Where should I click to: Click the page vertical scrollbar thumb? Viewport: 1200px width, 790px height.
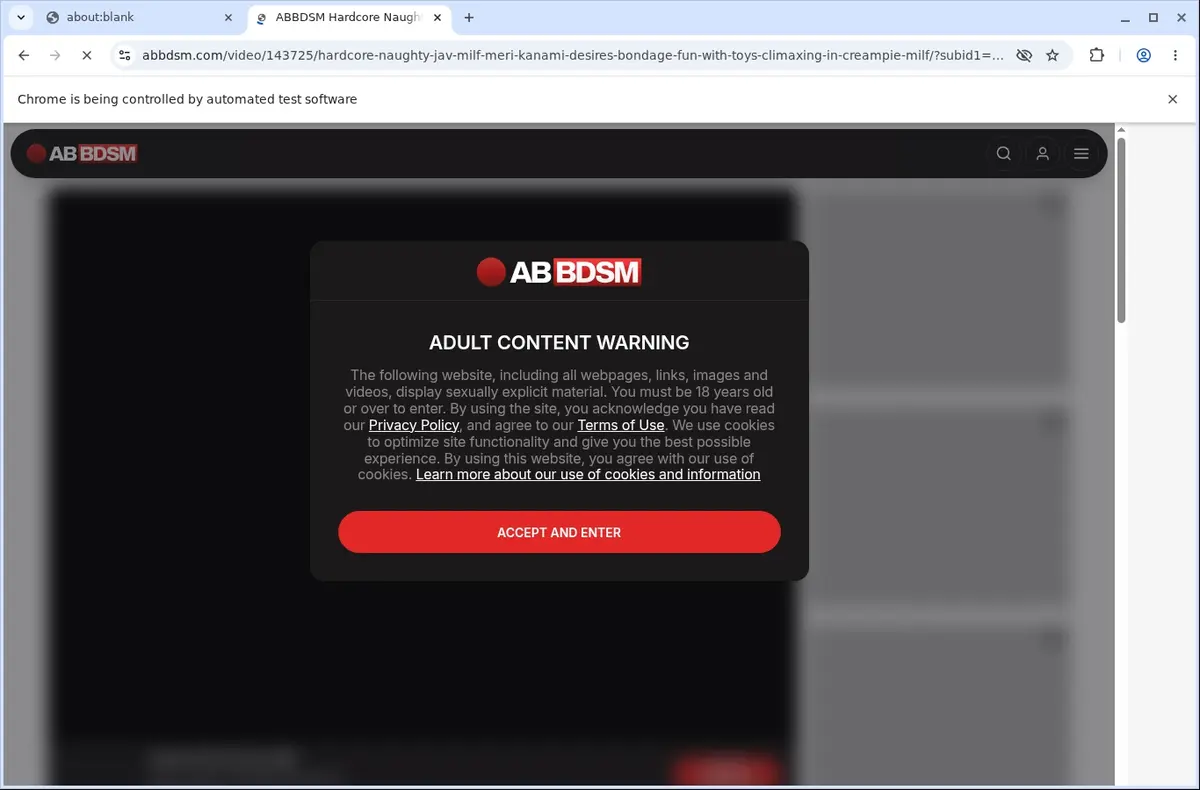[1121, 230]
